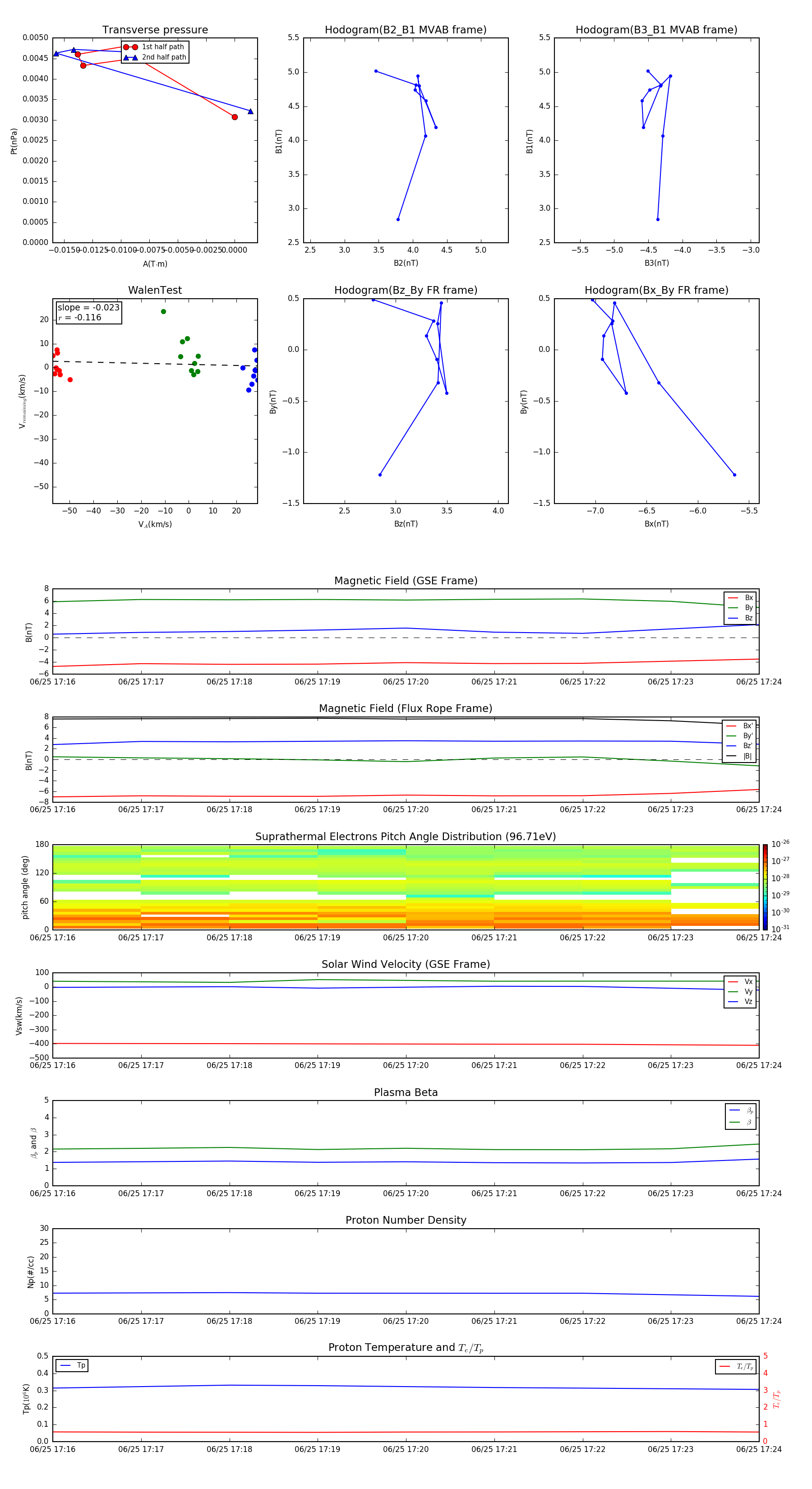
Task: Click the "Hodogram(Bx_By FR frame)" title
Action: coord(656,290)
